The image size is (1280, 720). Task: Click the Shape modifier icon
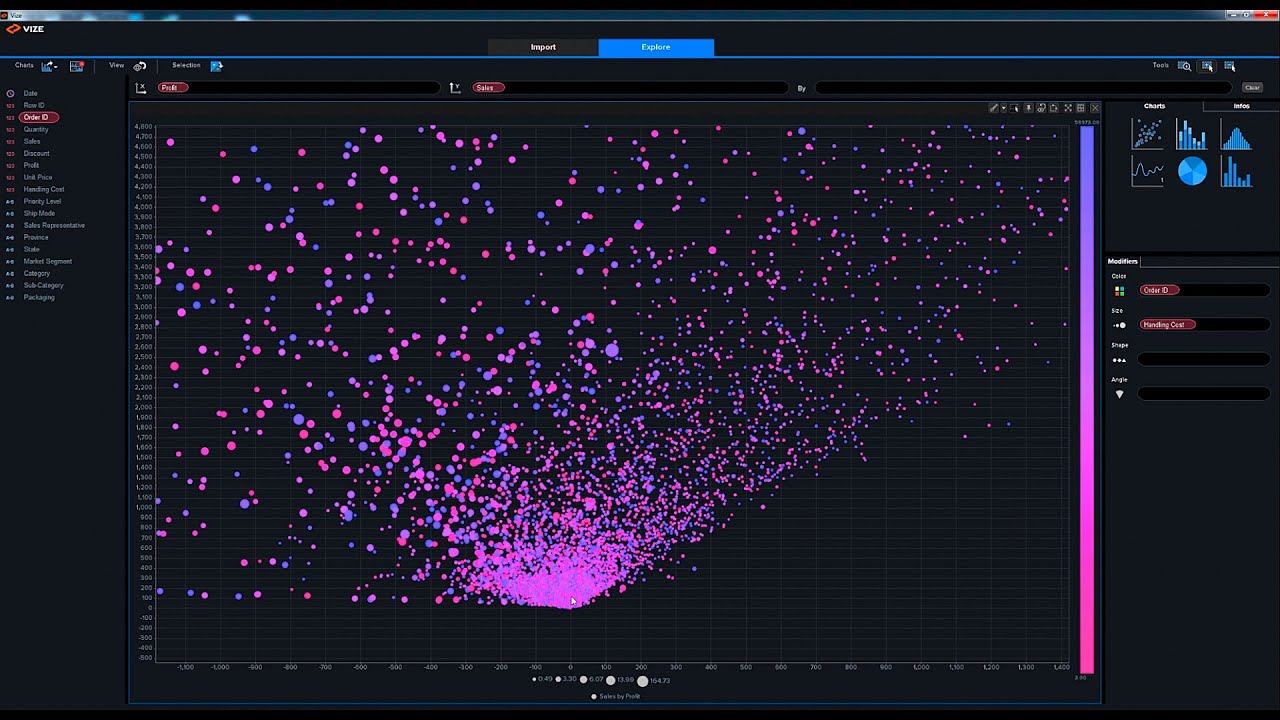tap(1120, 360)
